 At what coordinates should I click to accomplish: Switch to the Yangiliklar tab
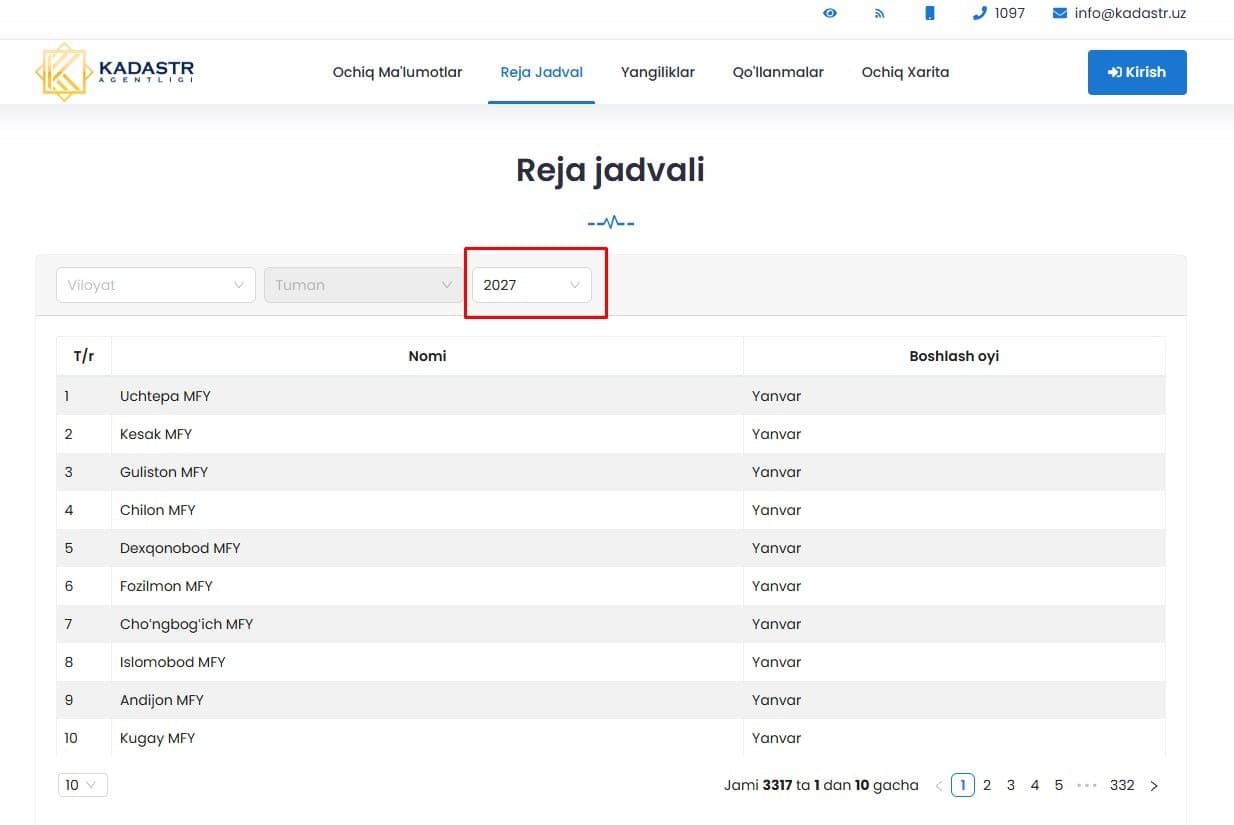[x=658, y=72]
